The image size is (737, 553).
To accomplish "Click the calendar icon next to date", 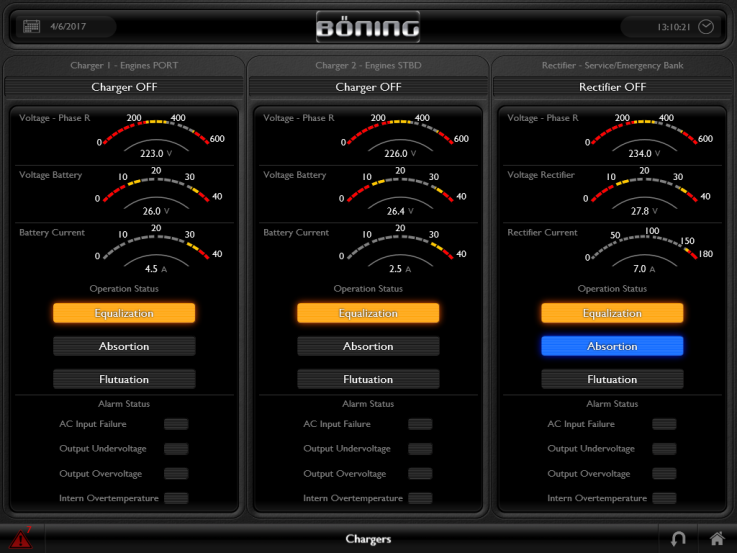I will 31,26.
